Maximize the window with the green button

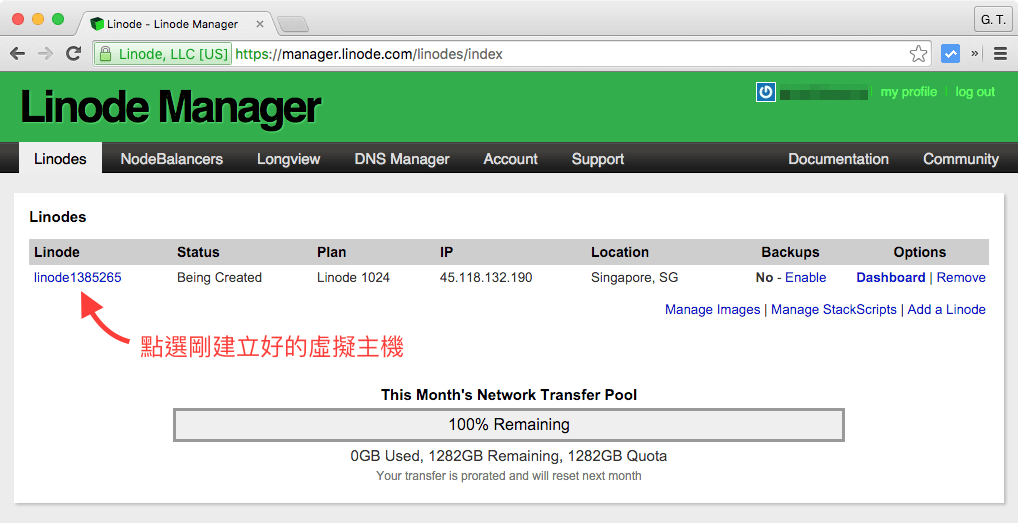click(58, 19)
